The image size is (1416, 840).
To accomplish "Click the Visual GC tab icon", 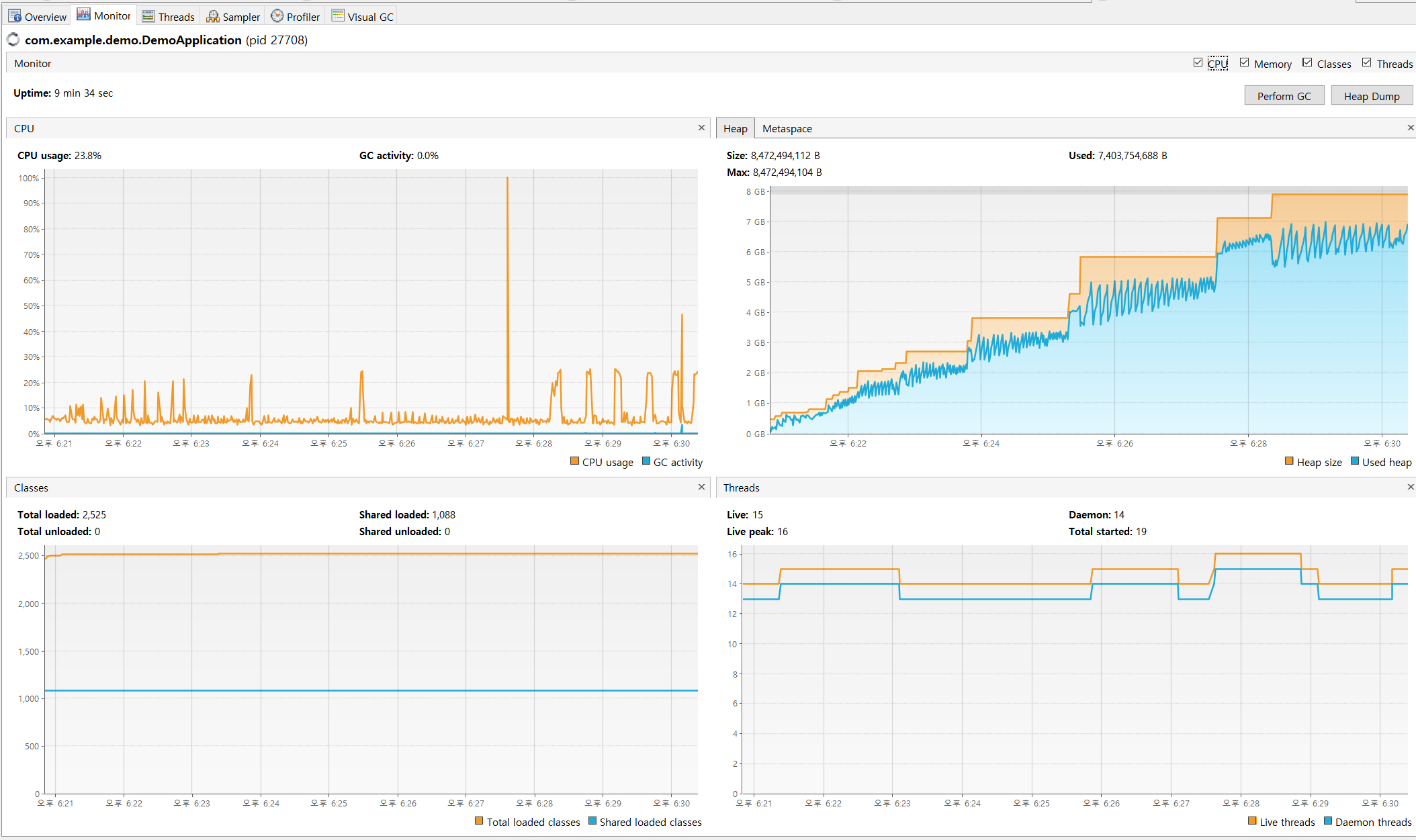I will [x=338, y=15].
